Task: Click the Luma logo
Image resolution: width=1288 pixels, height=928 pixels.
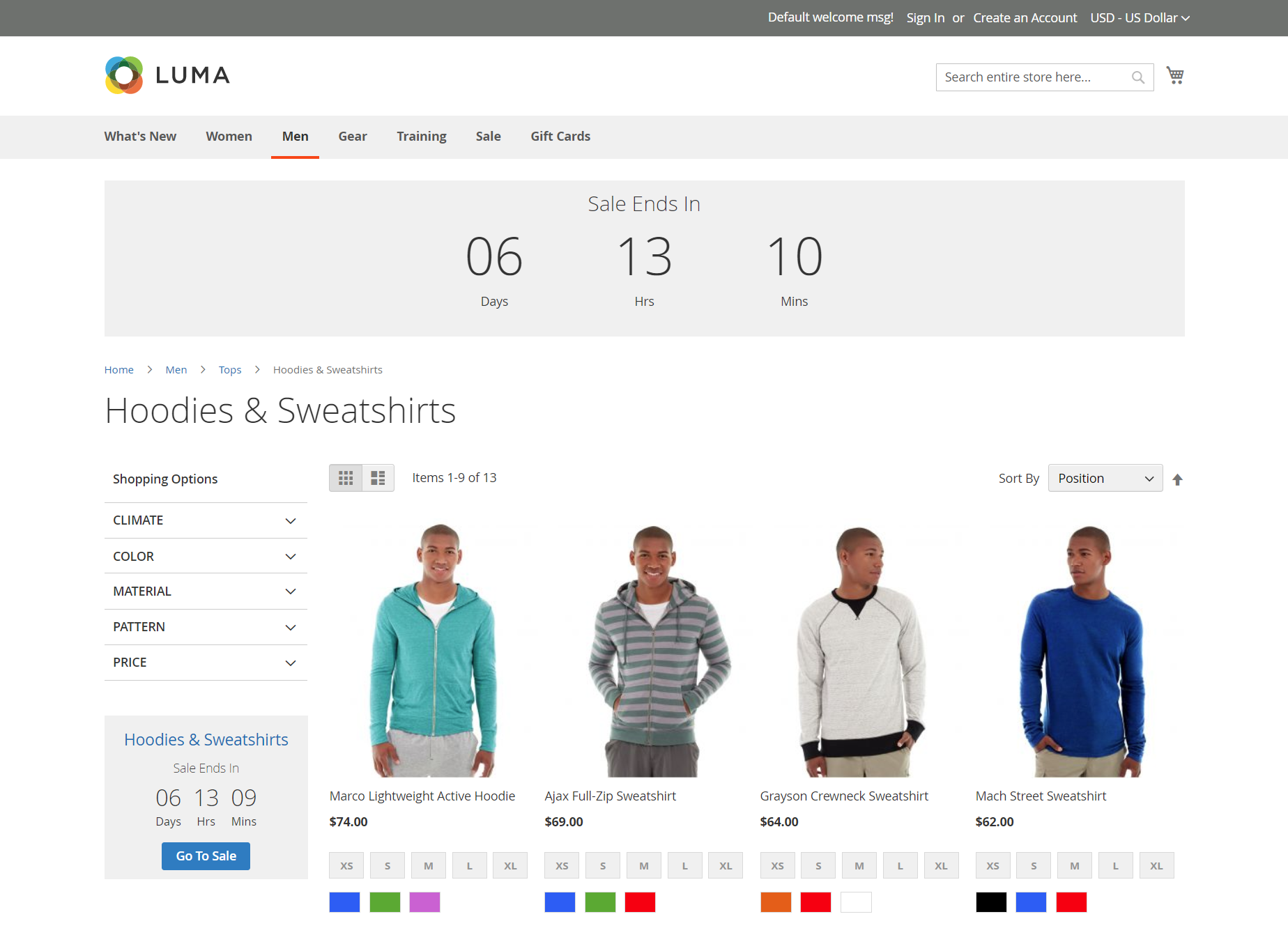Action: point(167,75)
